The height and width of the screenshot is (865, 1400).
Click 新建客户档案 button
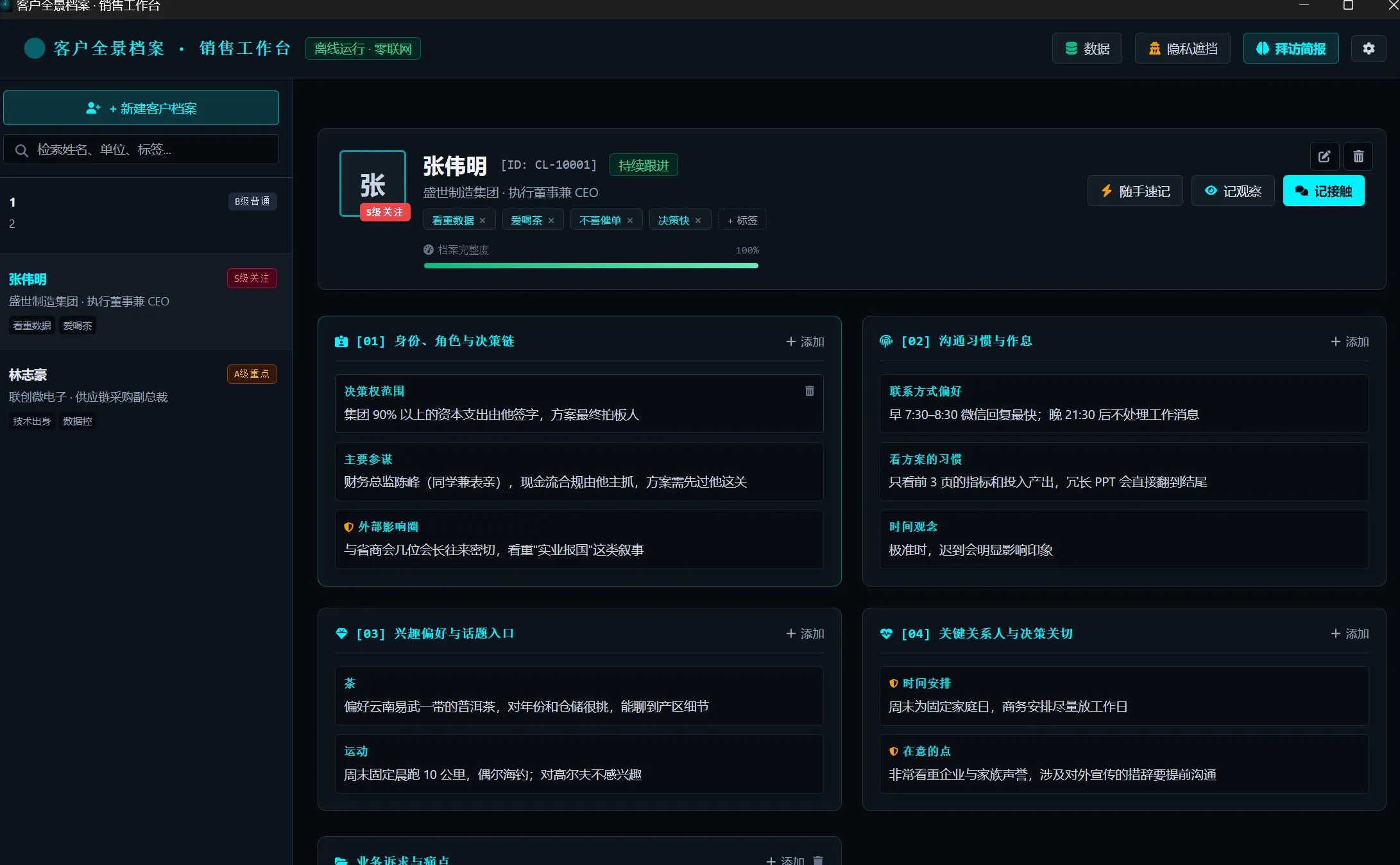pyautogui.click(x=141, y=108)
